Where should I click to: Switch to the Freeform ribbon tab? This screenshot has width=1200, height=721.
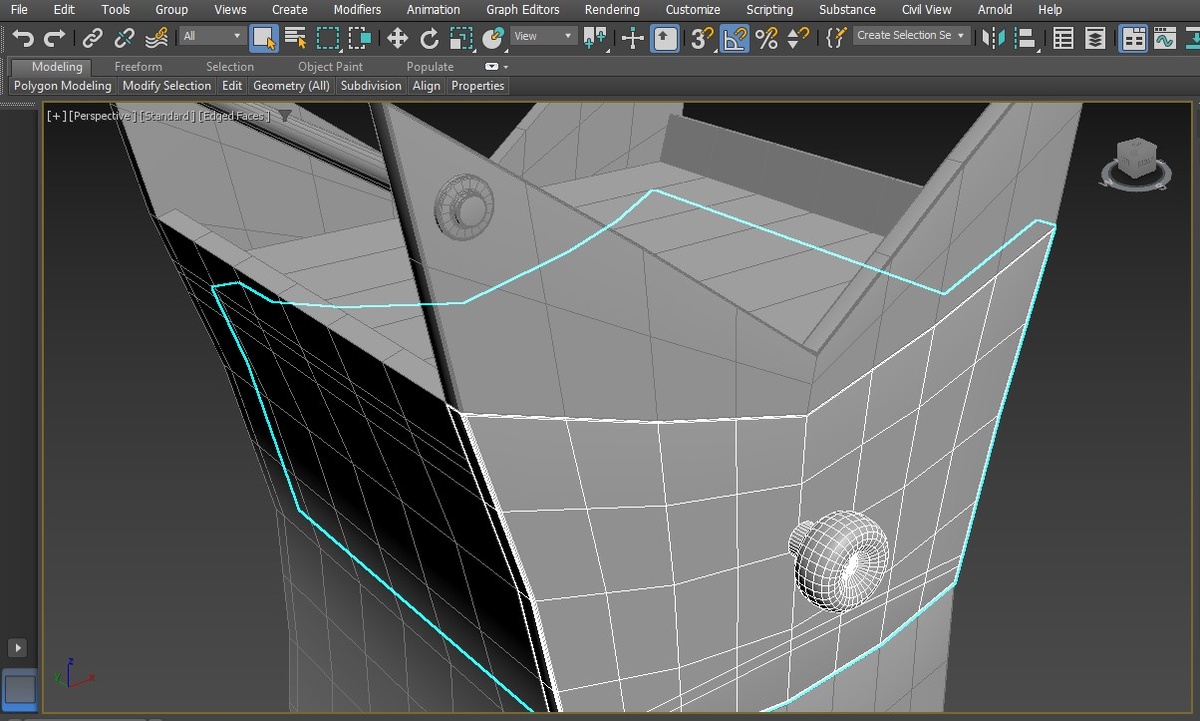pos(138,67)
